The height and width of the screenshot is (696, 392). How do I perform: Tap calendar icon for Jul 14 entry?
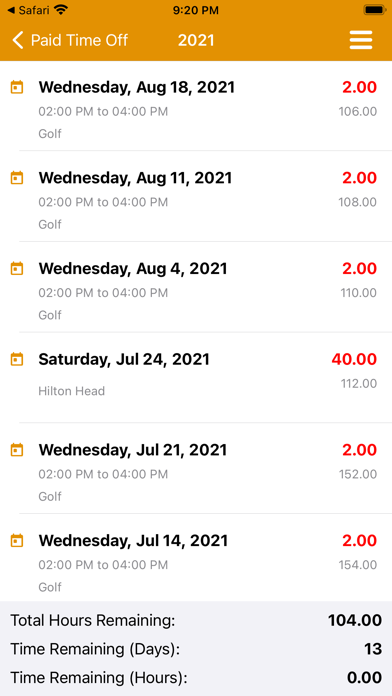pos(17,541)
